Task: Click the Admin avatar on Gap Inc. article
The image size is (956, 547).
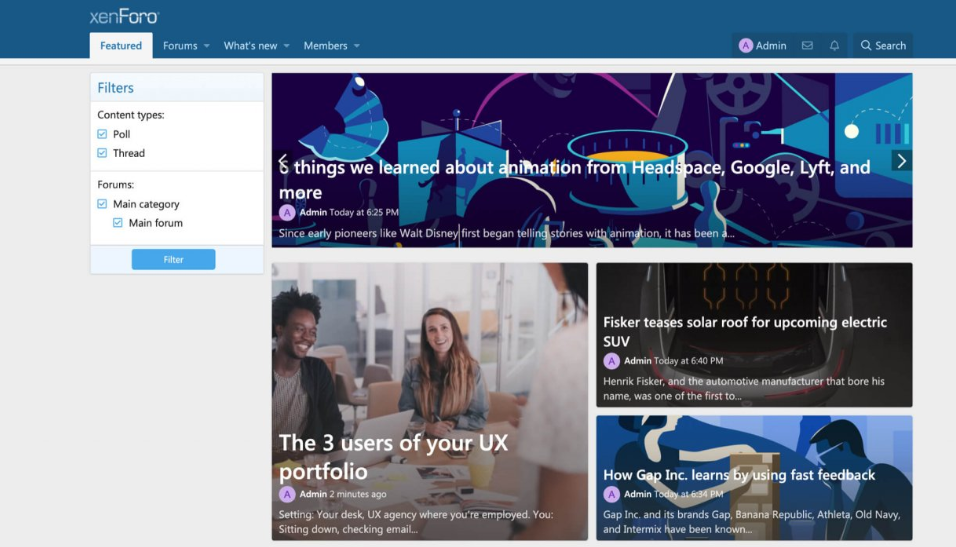Action: [612, 494]
